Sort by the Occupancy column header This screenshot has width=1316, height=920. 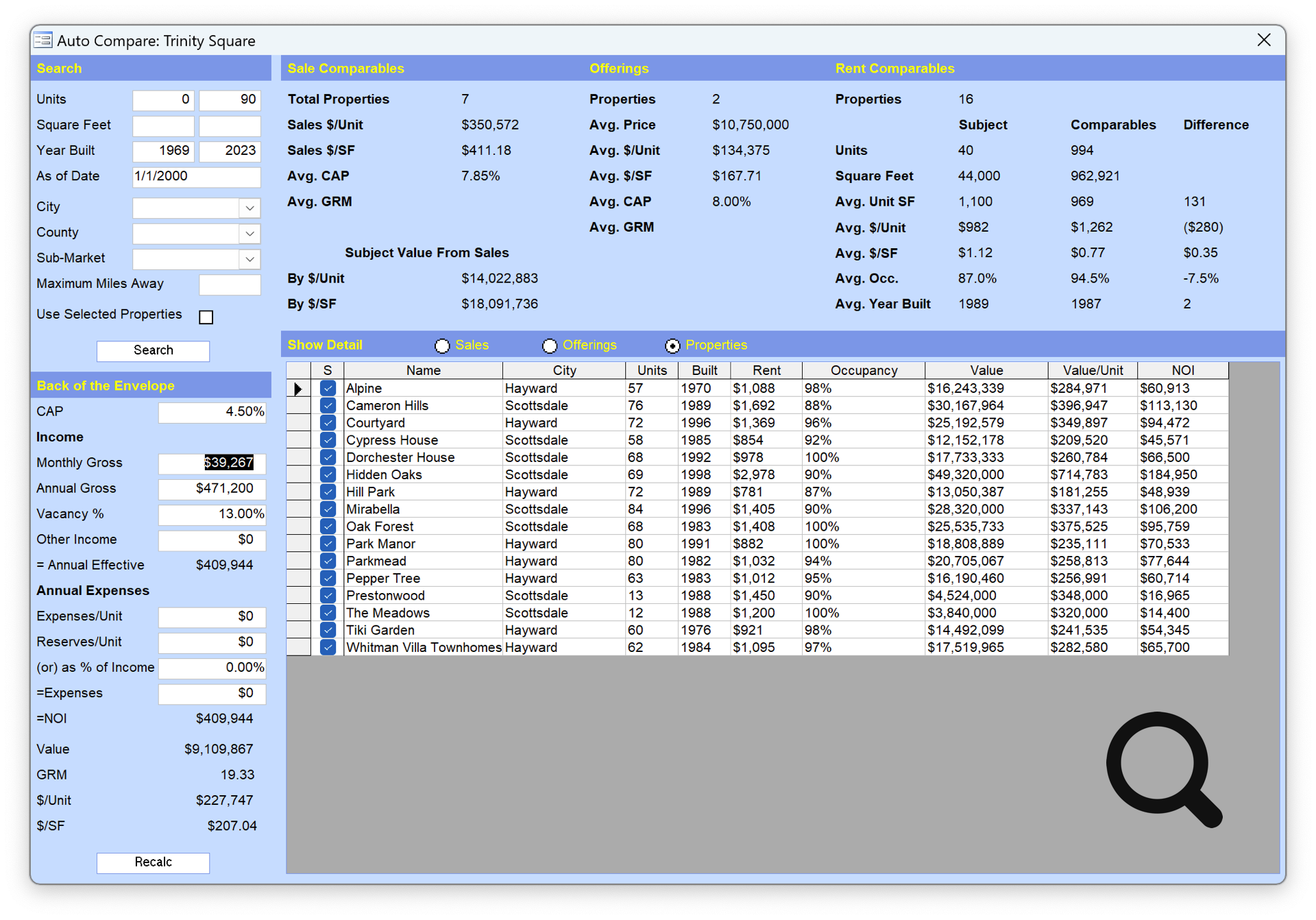point(864,370)
